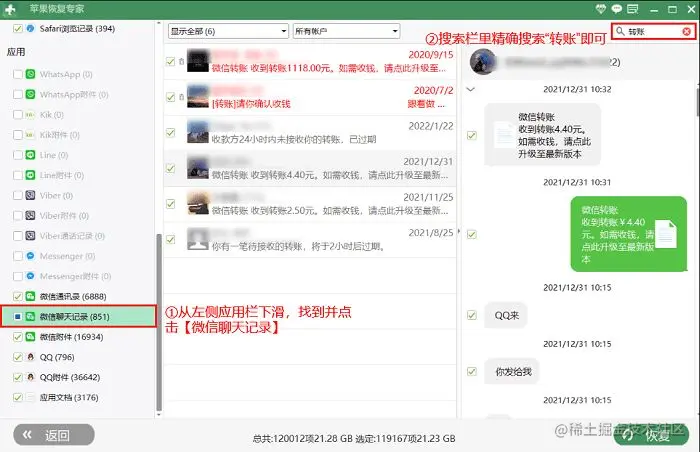
Task: Open the 所有账户 account dropdown
Action: tap(346, 31)
